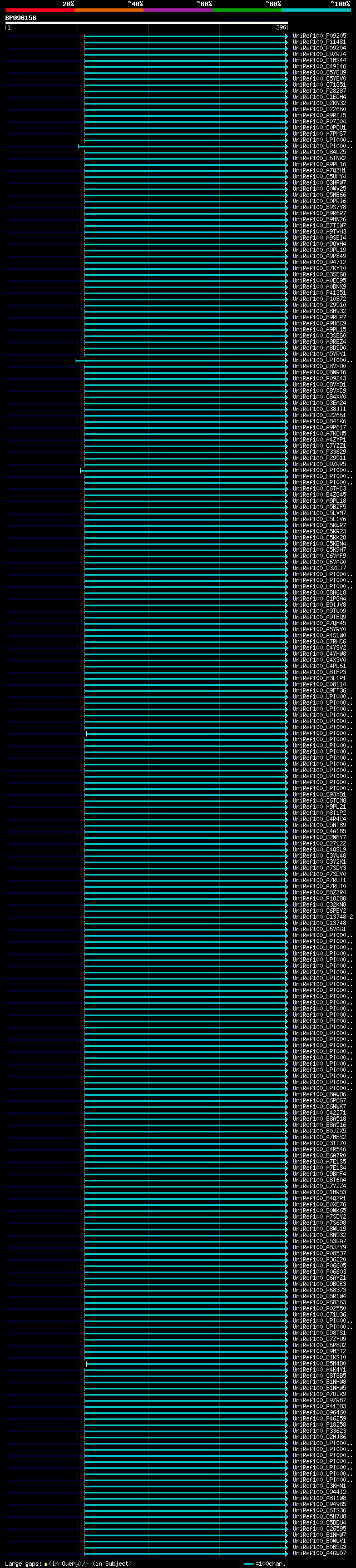Click the red 20% identity legend segment
This screenshot has width=356, height=1568.
pyautogui.click(x=39, y=10)
